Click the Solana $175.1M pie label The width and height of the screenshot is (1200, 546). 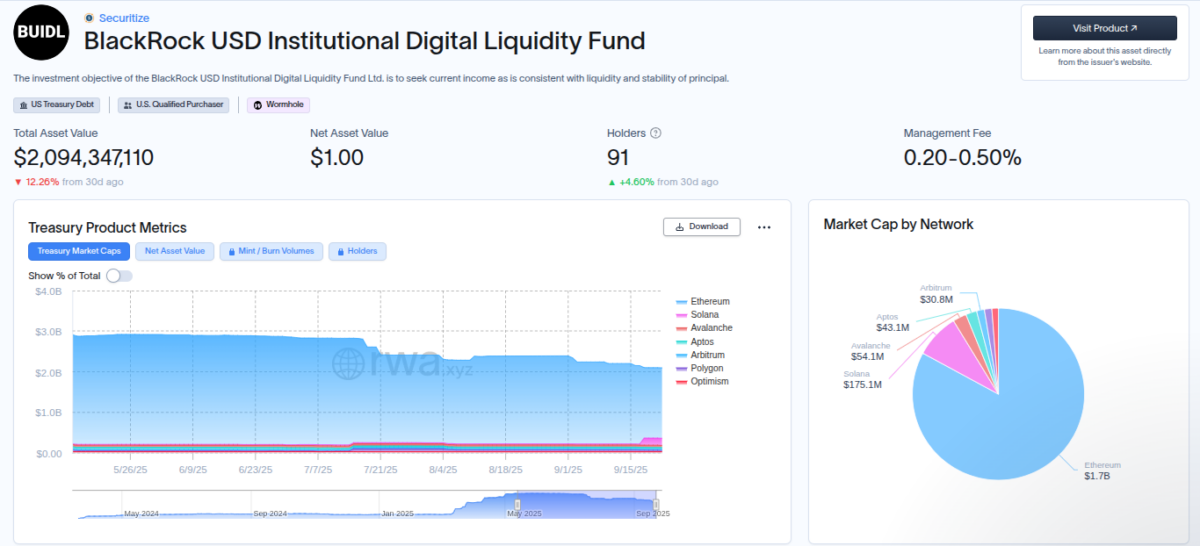pos(862,379)
